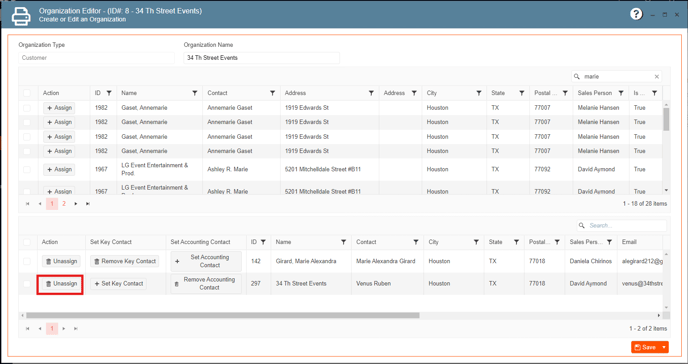Image resolution: width=688 pixels, height=364 pixels.
Task: Check the third Gaset, Annemarie row checkbox
Action: [27, 137]
